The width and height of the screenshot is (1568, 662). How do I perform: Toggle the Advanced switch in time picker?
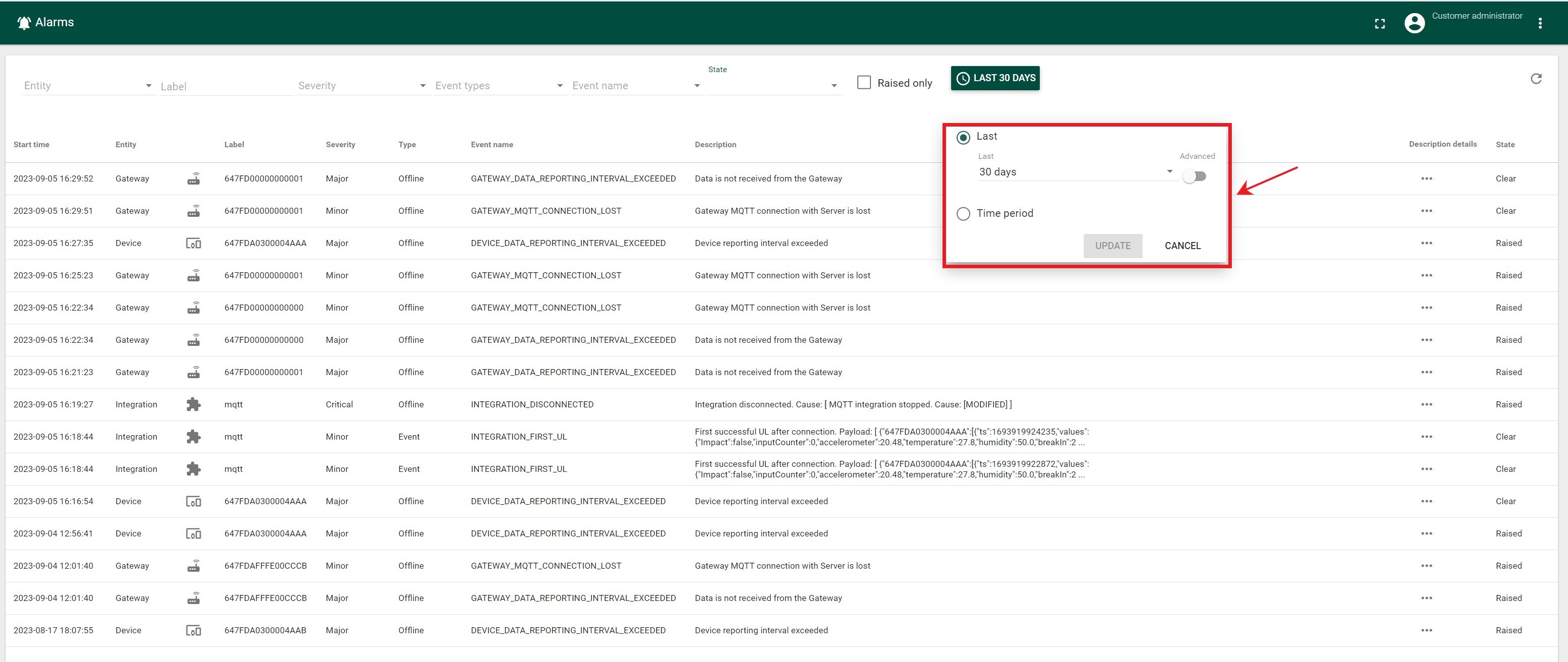click(1196, 176)
